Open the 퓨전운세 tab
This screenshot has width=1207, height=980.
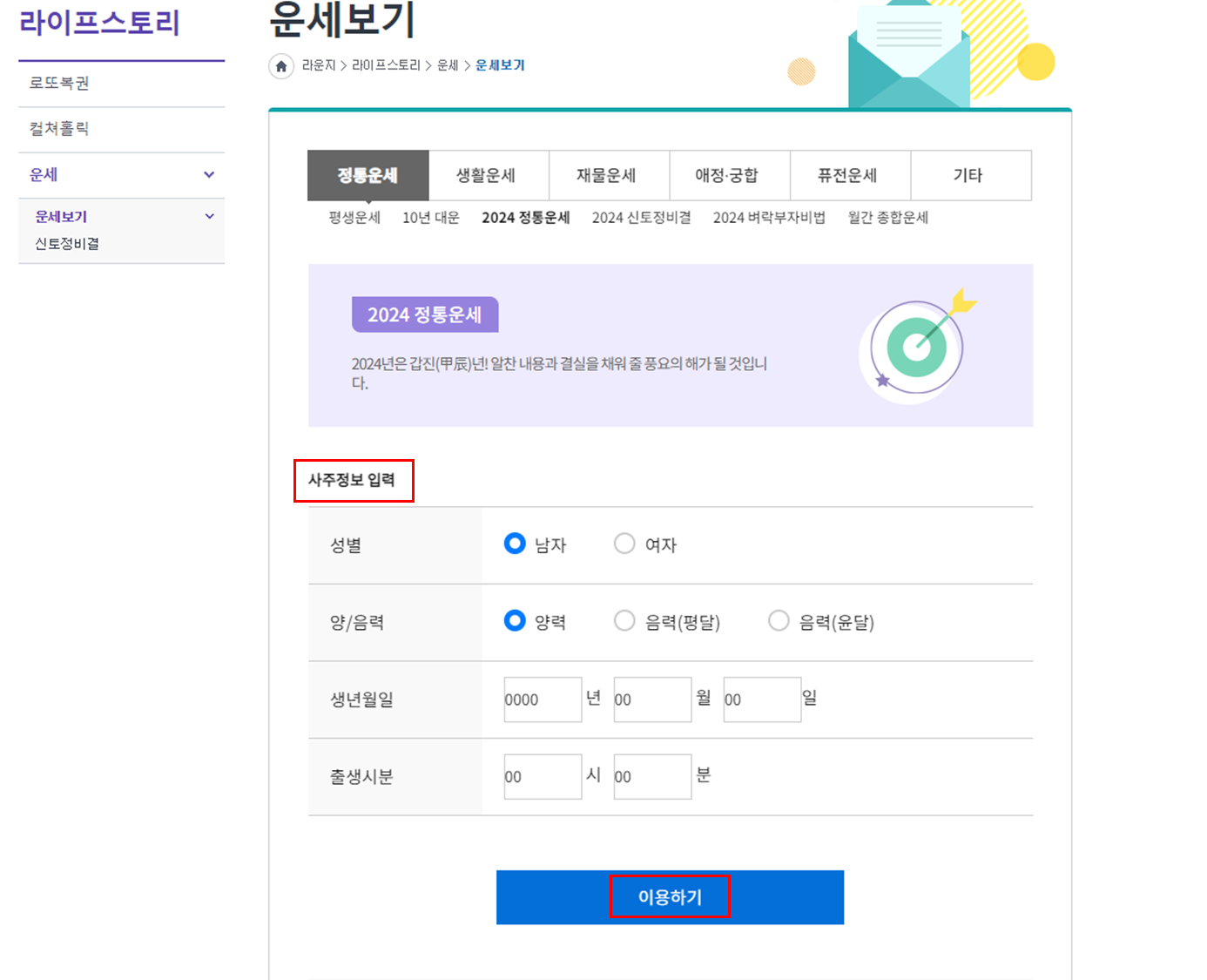[x=850, y=175]
